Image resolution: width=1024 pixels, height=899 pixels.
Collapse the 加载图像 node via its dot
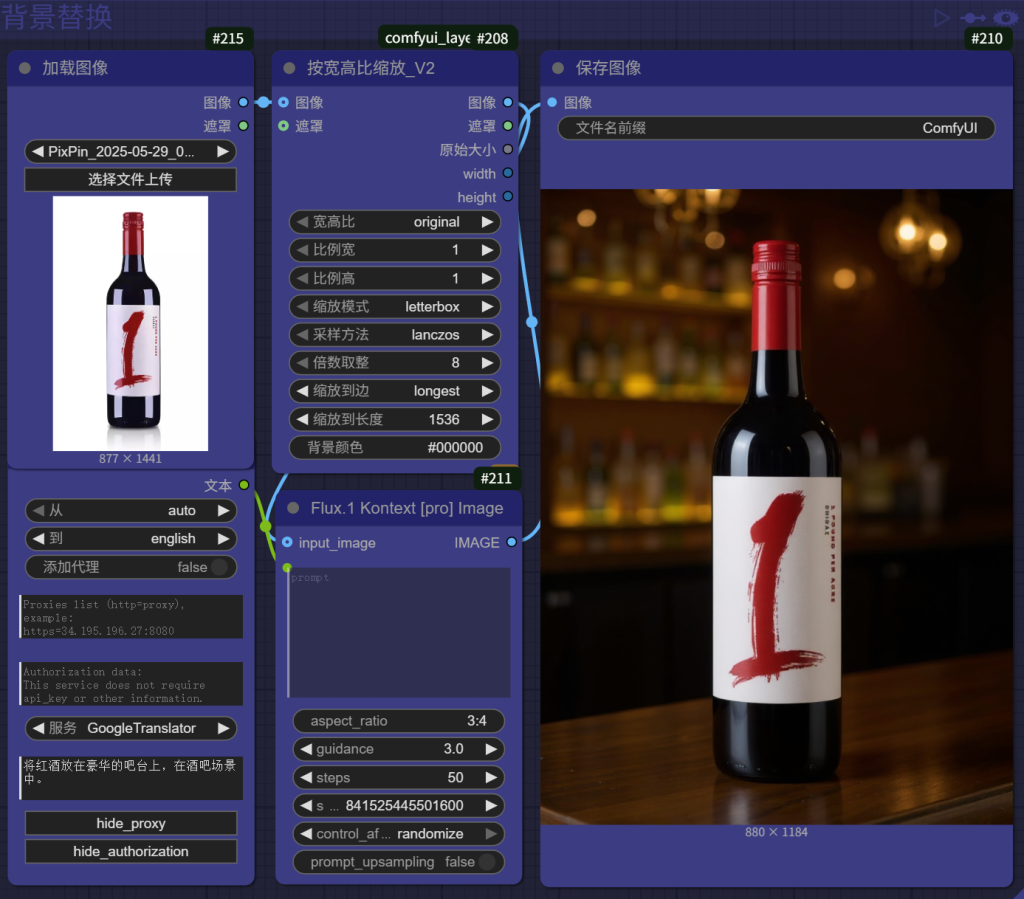point(25,69)
